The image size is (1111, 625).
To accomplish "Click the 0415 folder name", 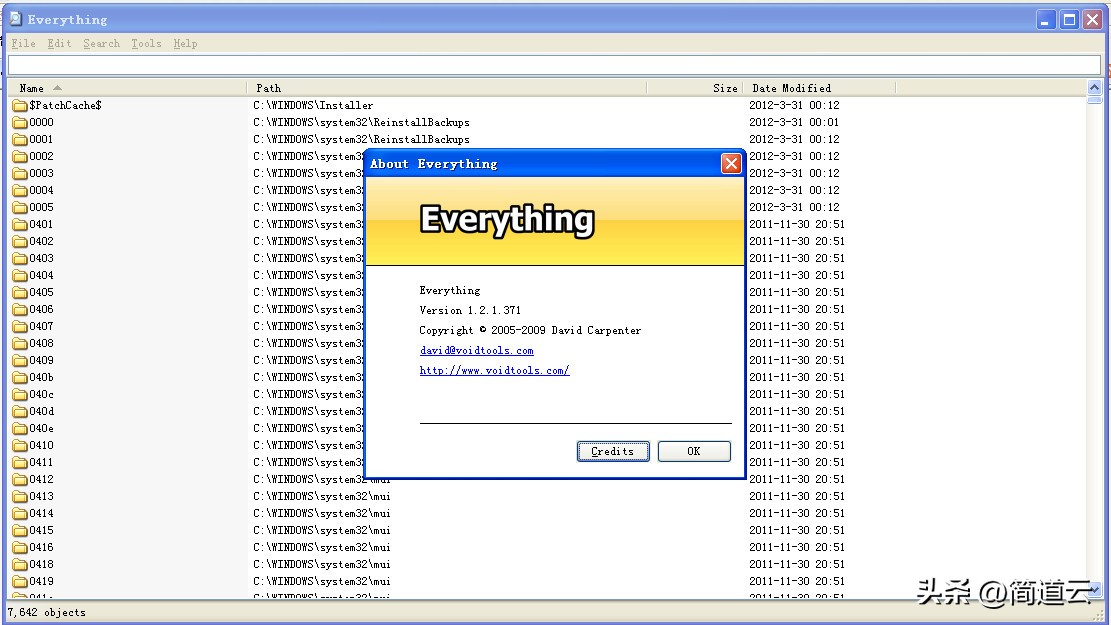I will coord(41,530).
